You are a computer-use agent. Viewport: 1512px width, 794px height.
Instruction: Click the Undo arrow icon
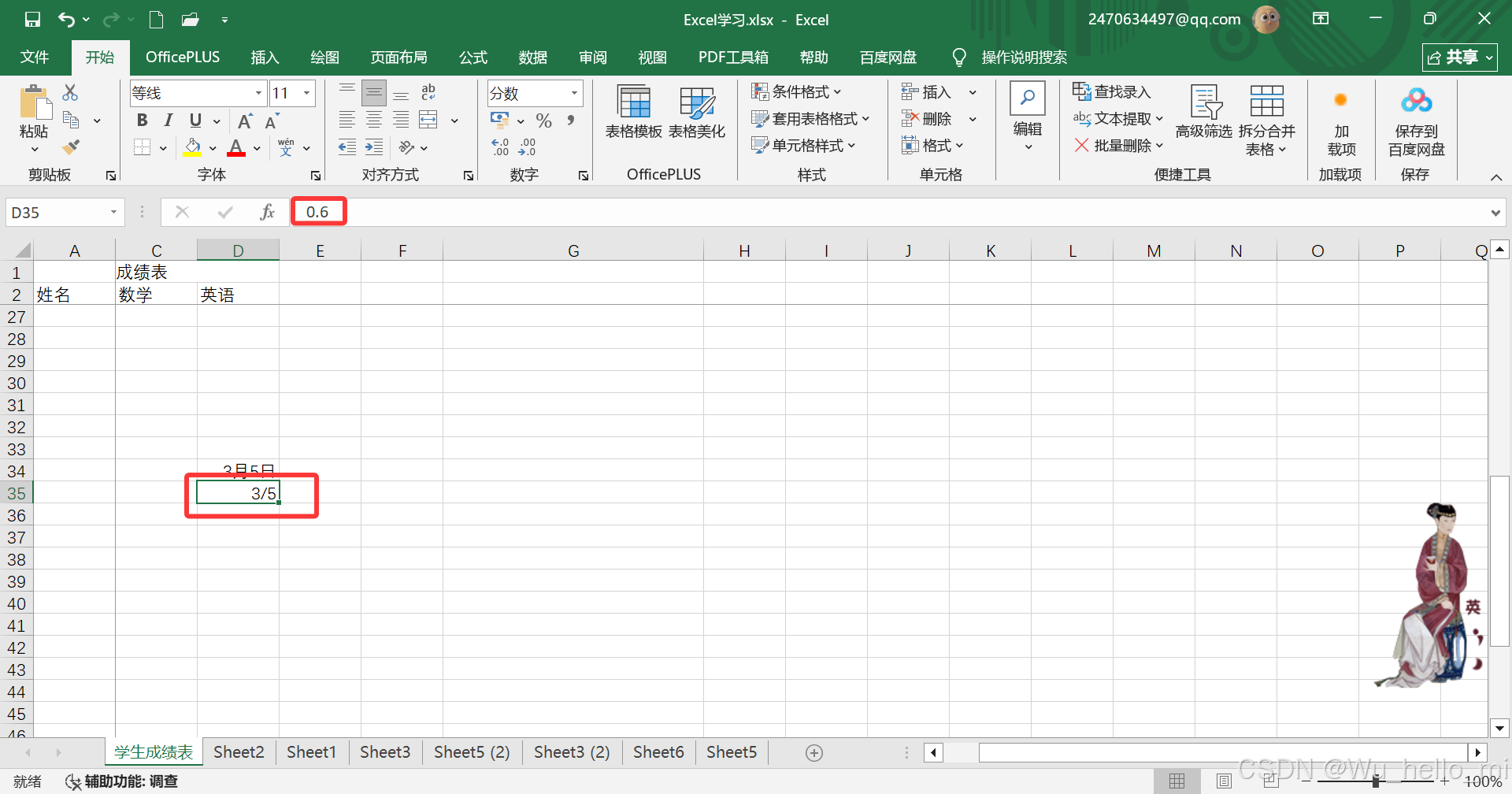[67, 20]
